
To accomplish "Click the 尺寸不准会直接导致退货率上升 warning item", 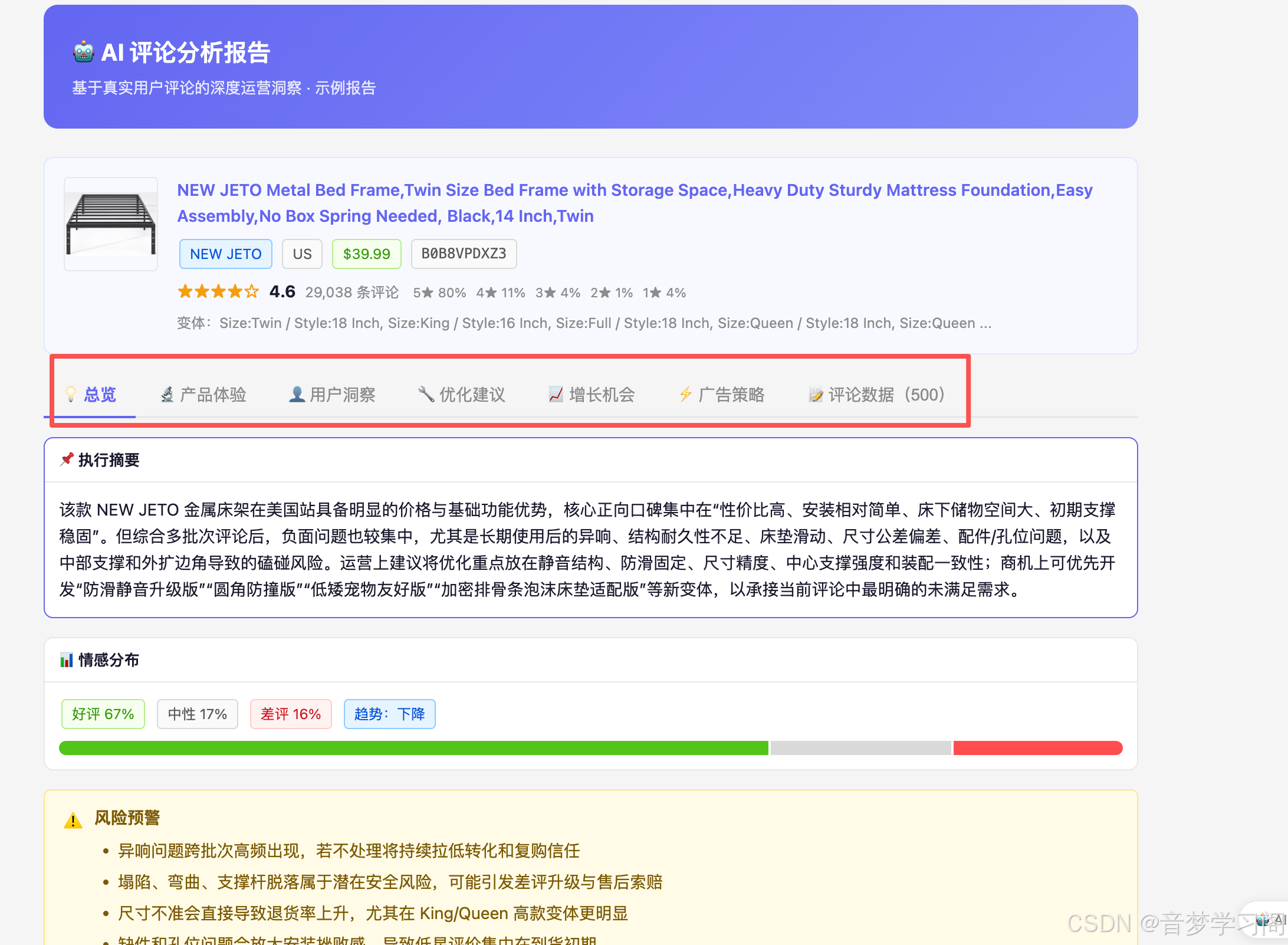I will coord(373,913).
